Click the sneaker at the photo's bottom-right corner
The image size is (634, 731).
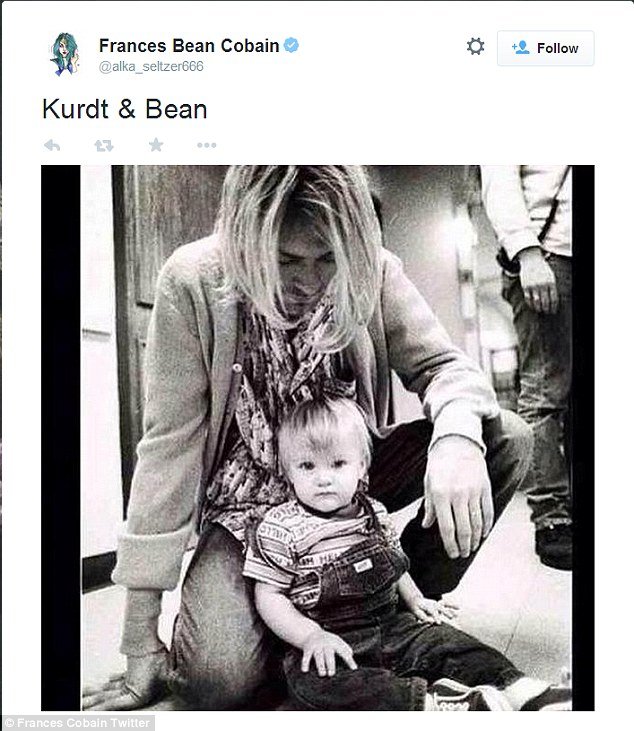point(470,695)
